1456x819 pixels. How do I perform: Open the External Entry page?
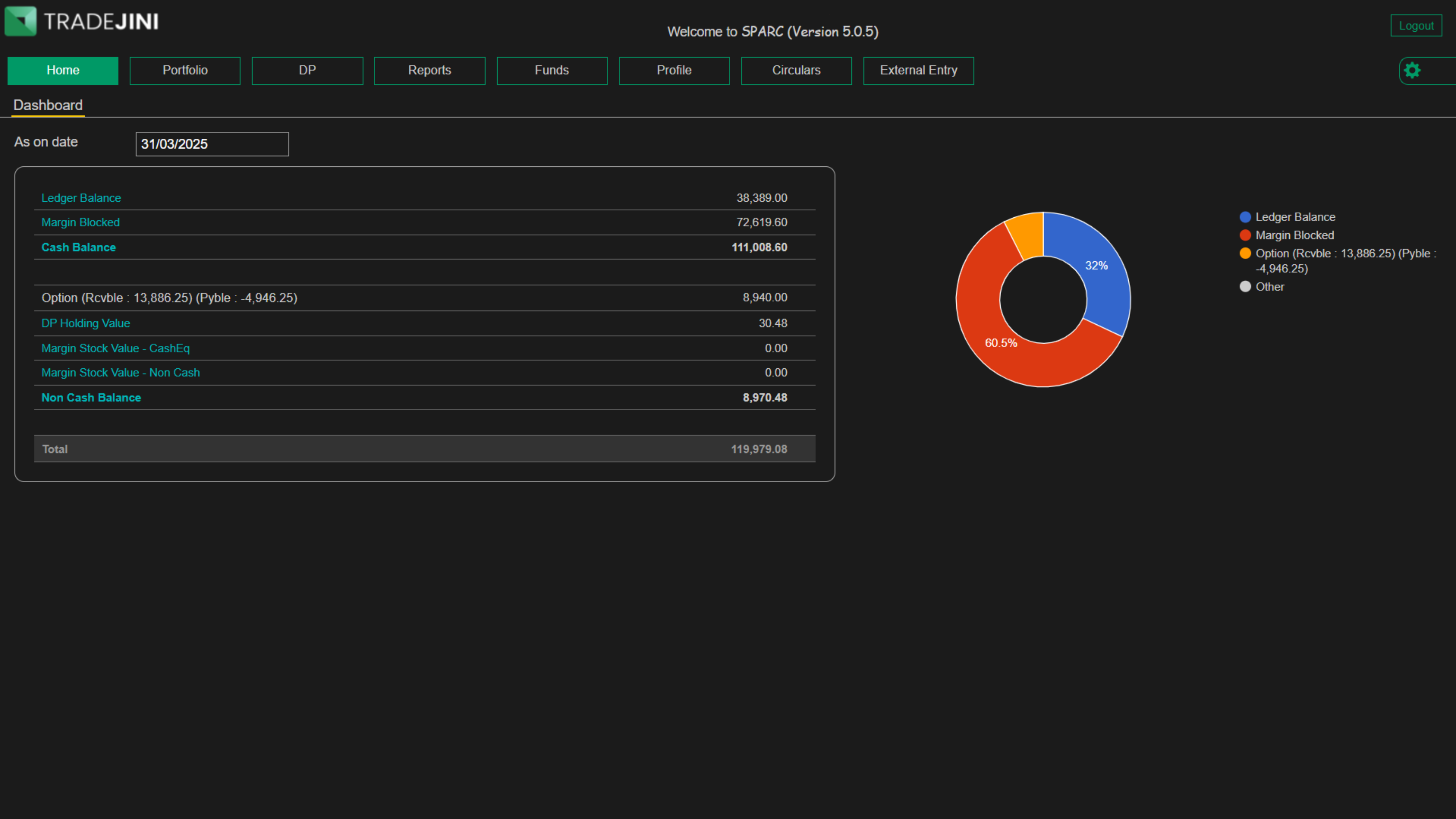pos(918,71)
